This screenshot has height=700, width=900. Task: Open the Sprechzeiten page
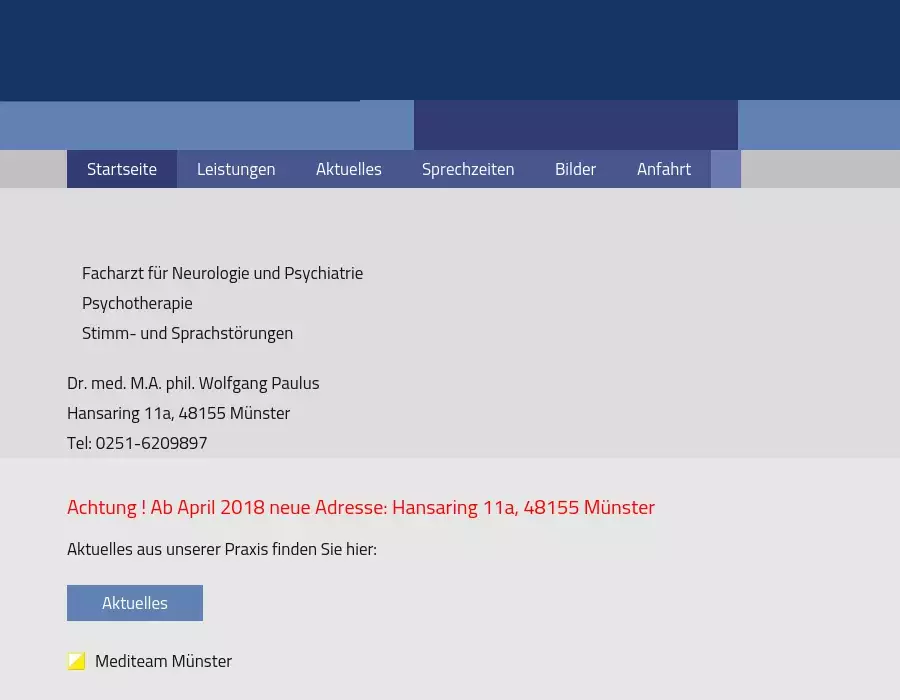click(468, 169)
